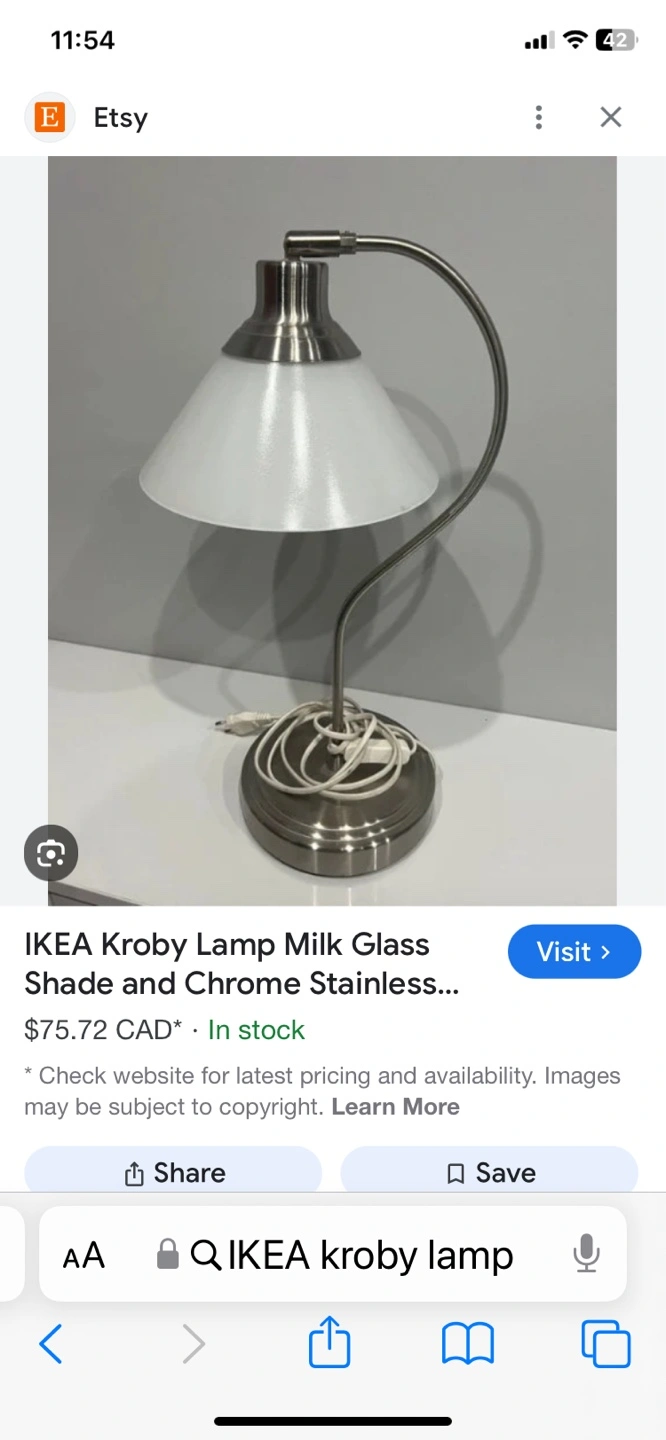Click the blue Visit button
Viewport: 666px width, 1440px height.
tap(574, 952)
